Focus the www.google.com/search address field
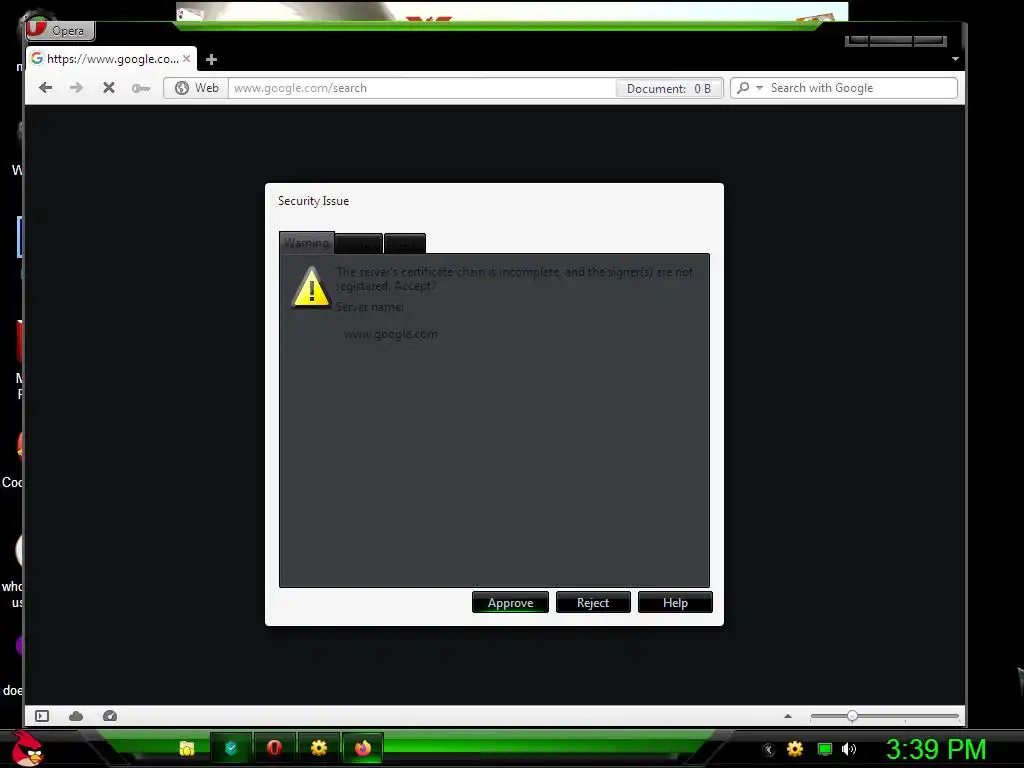 click(421, 88)
